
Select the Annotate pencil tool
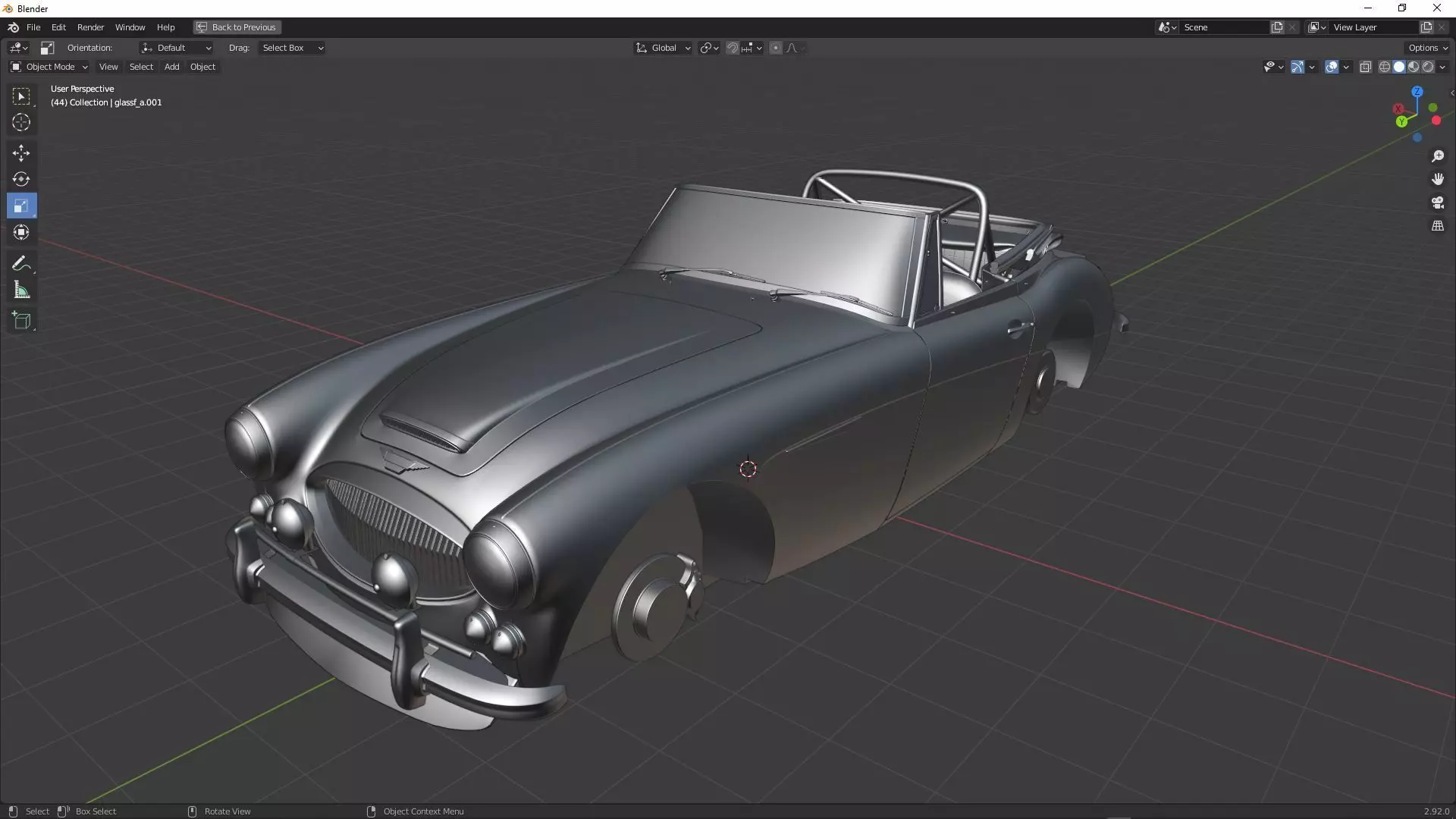point(21,264)
